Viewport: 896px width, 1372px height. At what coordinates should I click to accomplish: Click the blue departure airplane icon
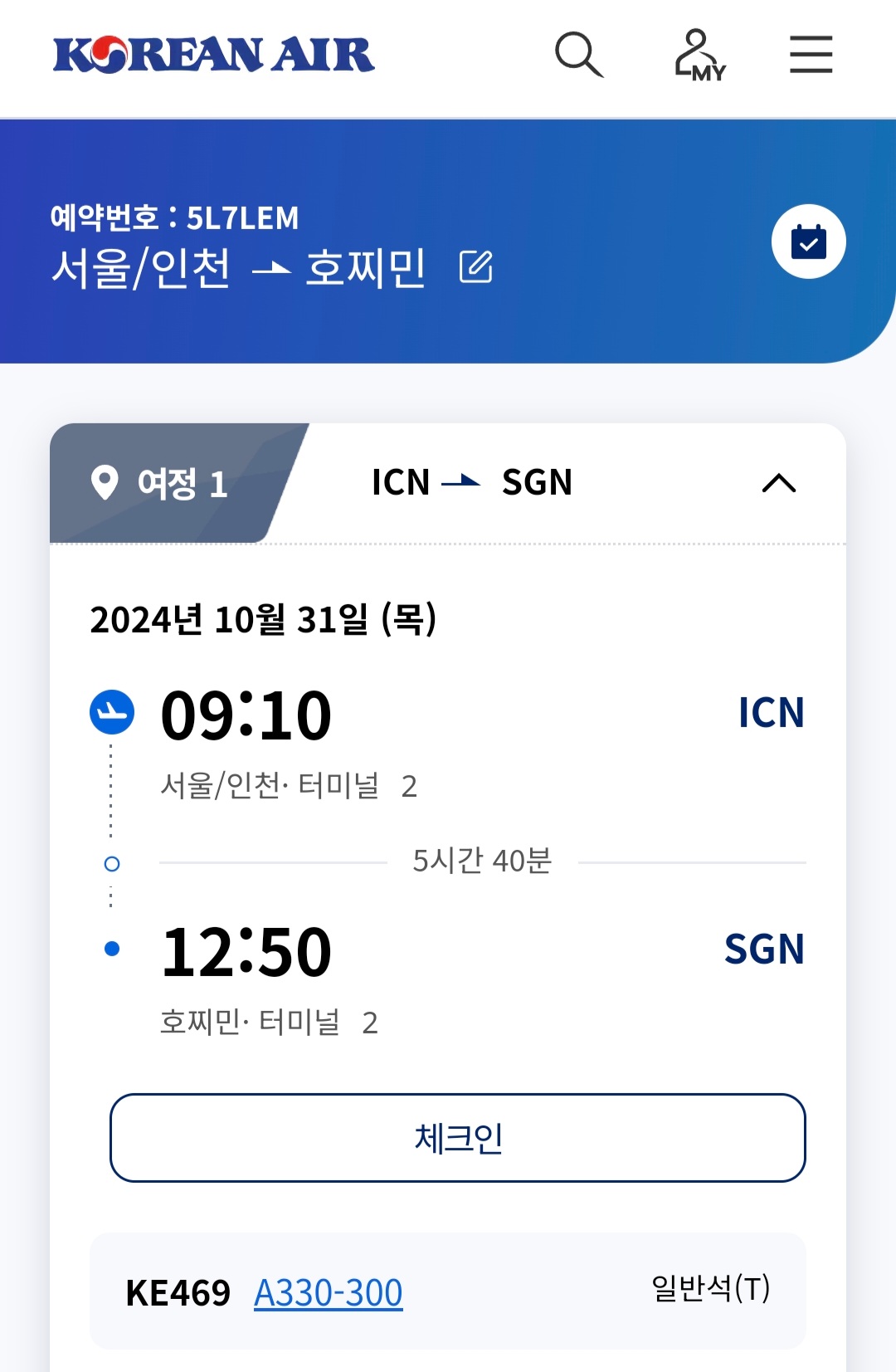coord(112,712)
